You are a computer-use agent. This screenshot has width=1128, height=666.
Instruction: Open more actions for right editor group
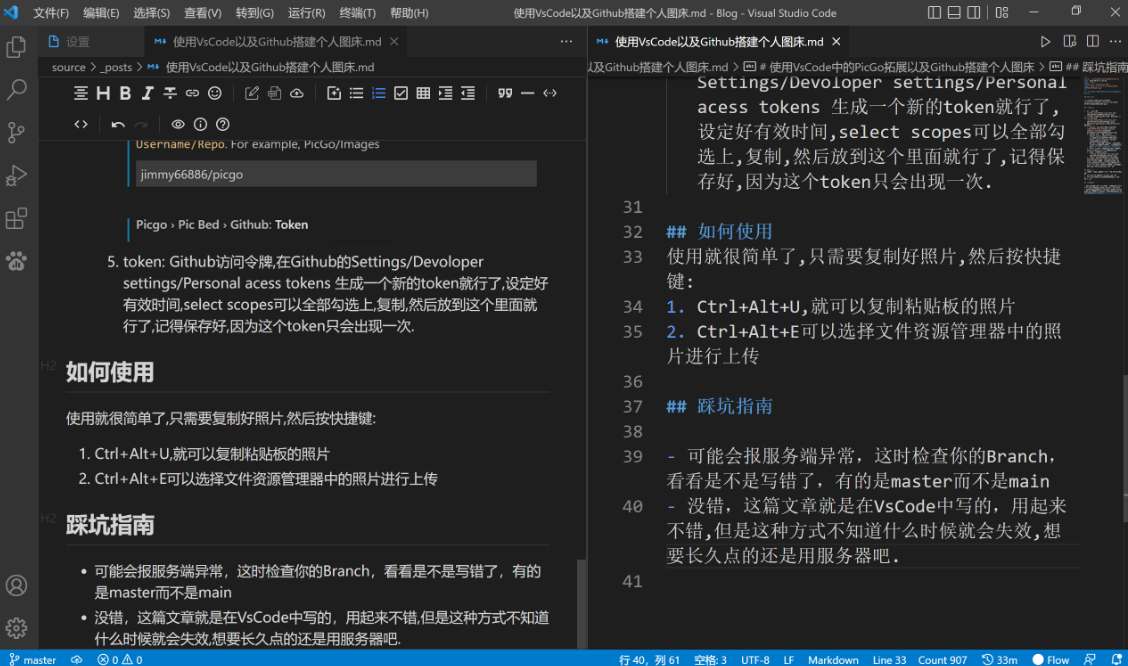pos(1115,42)
